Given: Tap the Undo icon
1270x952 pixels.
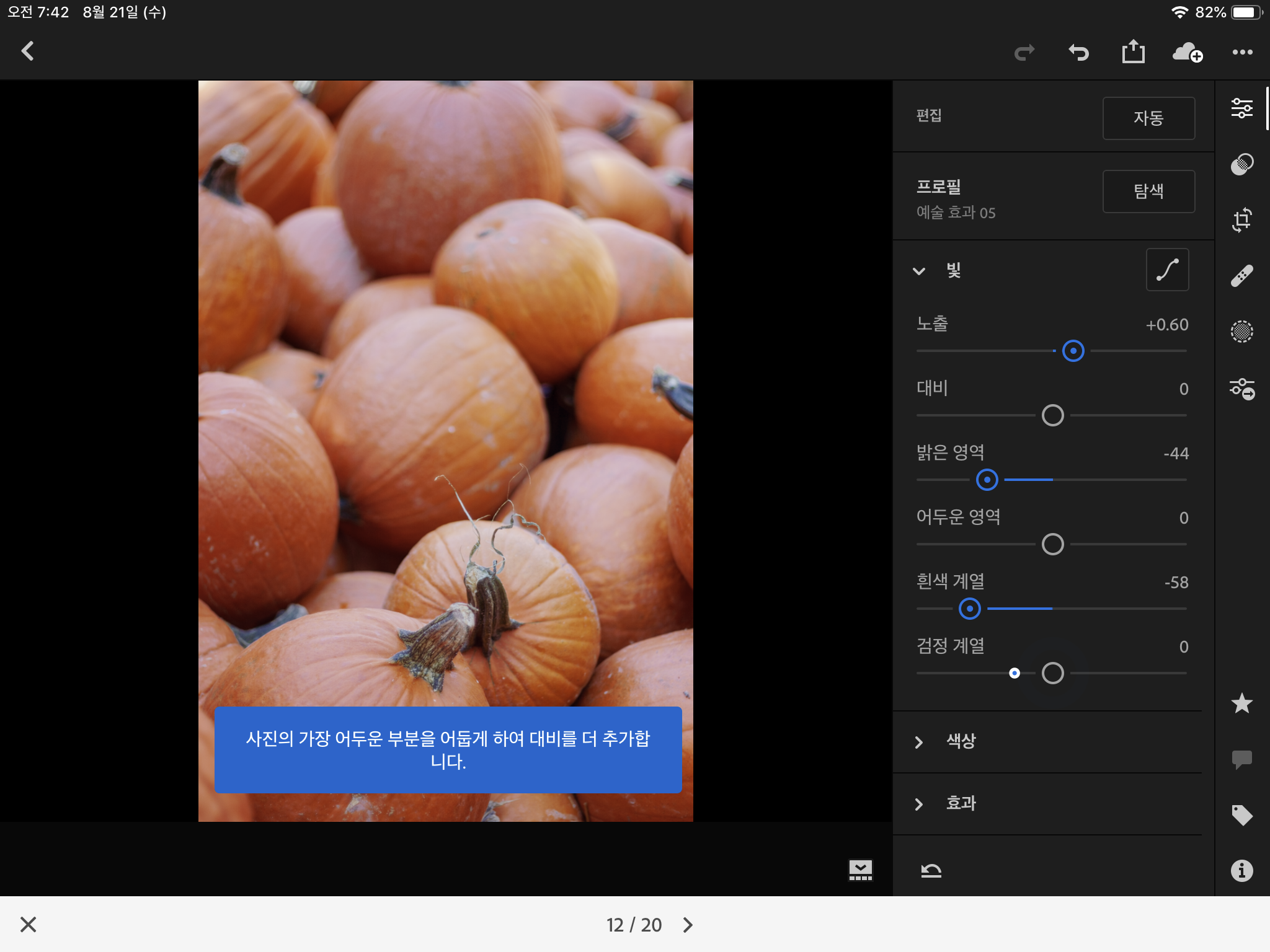Looking at the screenshot, I should pyautogui.click(x=1080, y=52).
